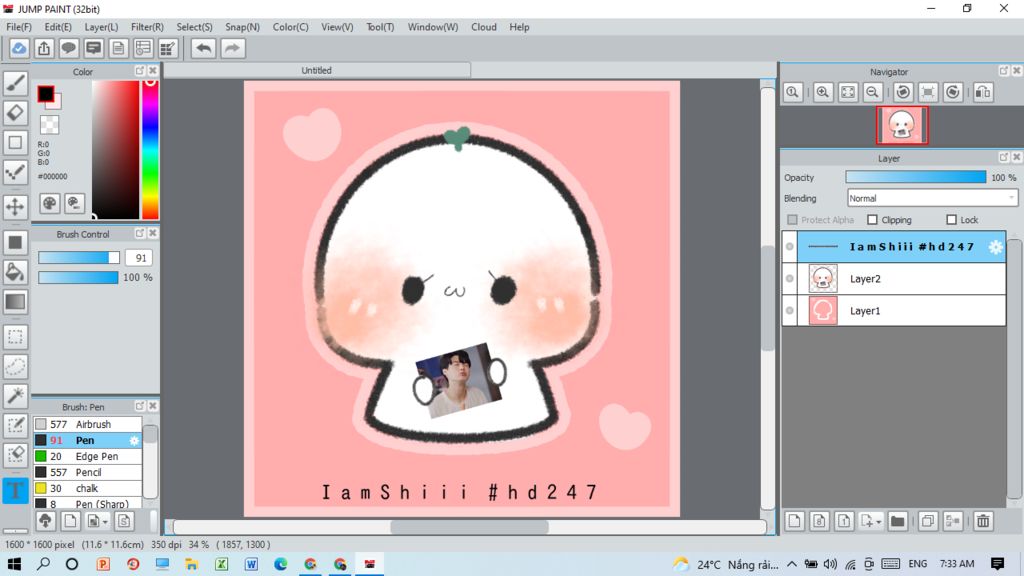Open the add-brush dropdown in Brush panel
Viewport: 1024px width, 576px height.
[x=104, y=522]
